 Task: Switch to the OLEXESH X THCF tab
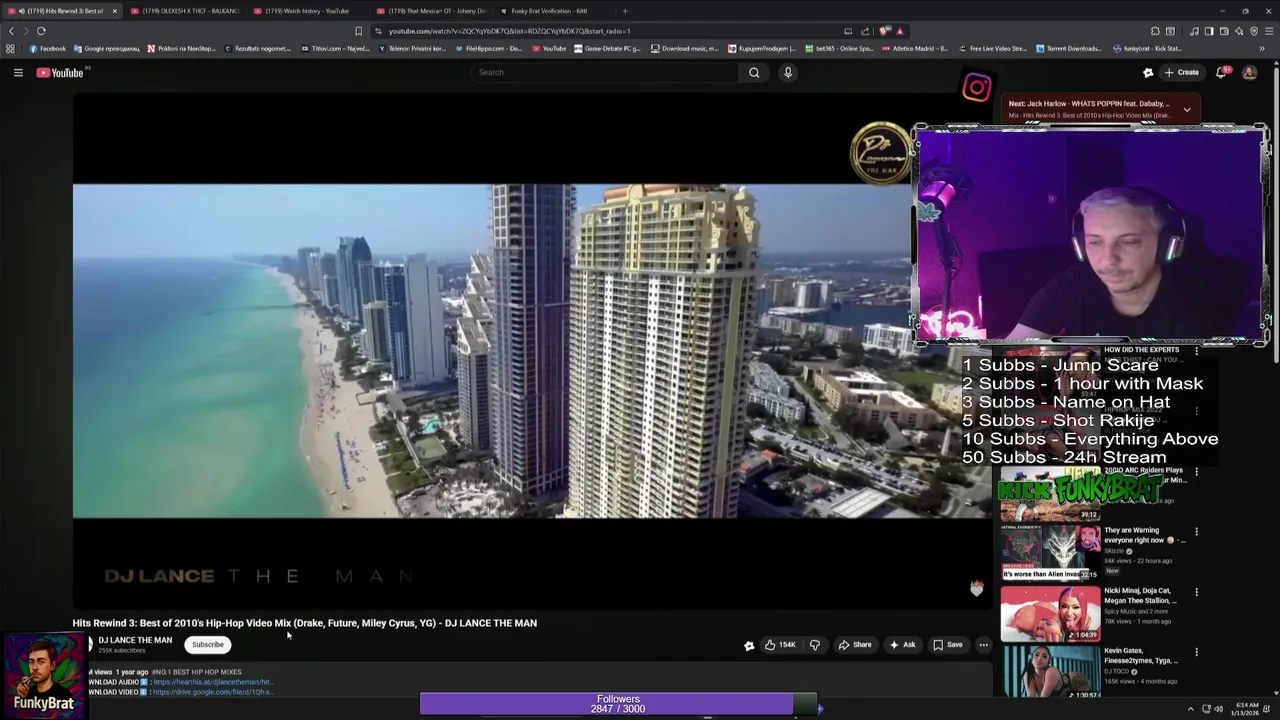185,11
